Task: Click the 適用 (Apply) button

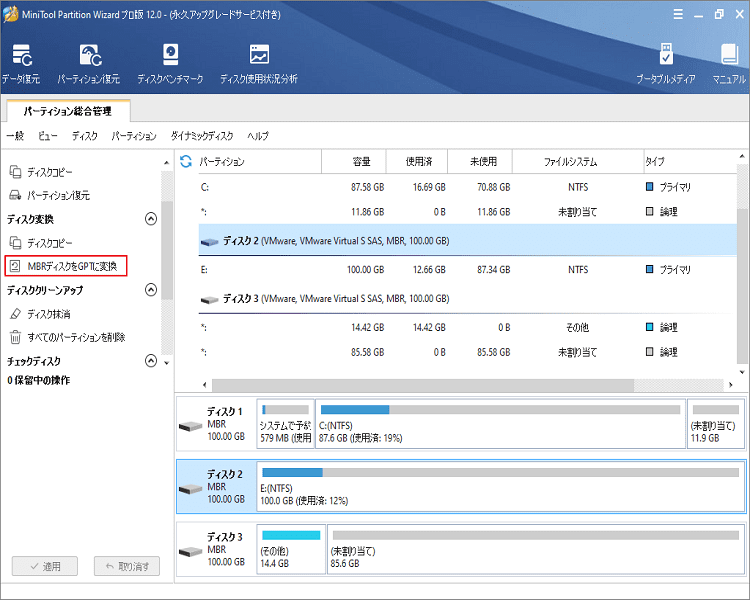Action: 45,567
